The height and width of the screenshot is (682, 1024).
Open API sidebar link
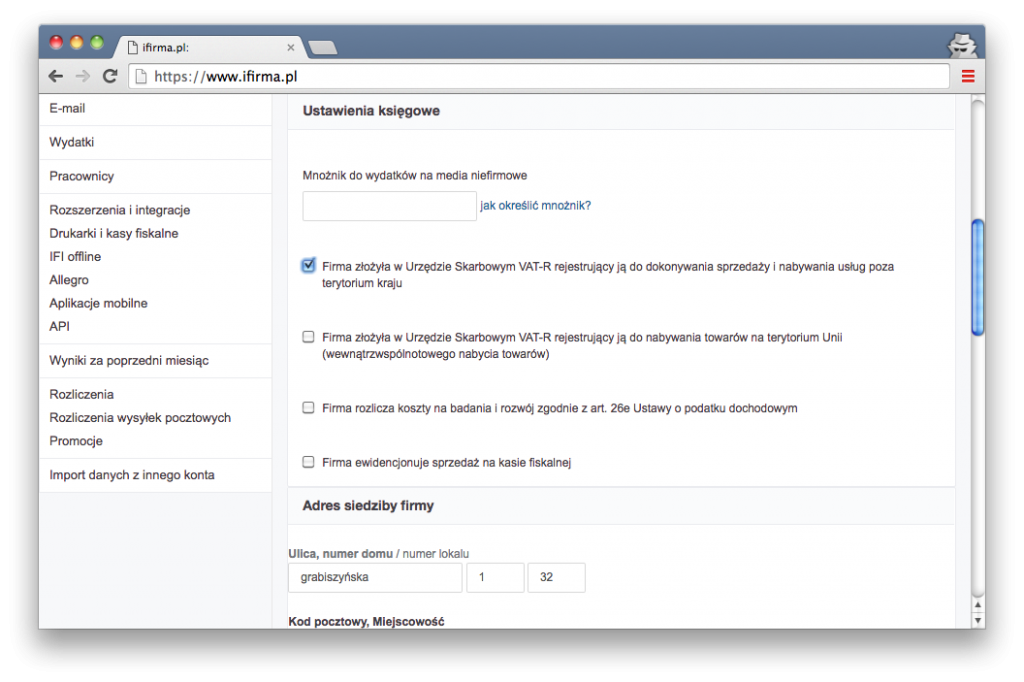click(59, 327)
